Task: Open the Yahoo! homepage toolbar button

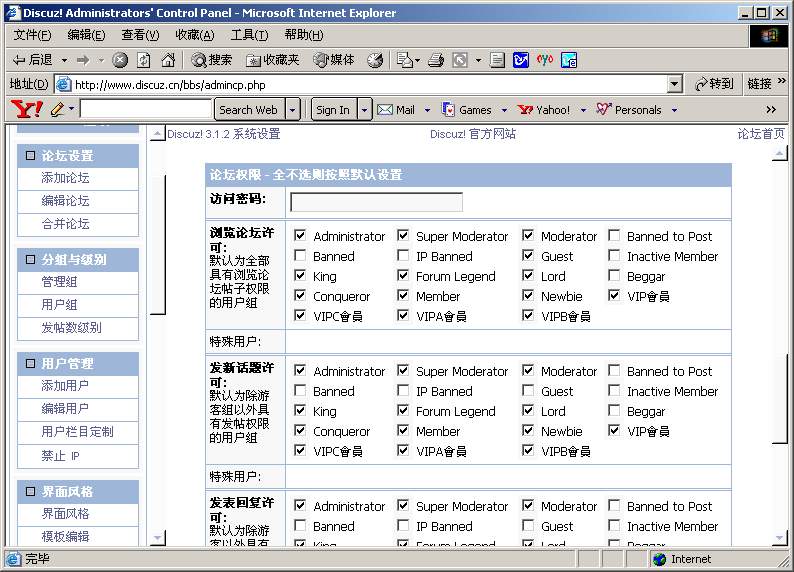Action: click(544, 110)
